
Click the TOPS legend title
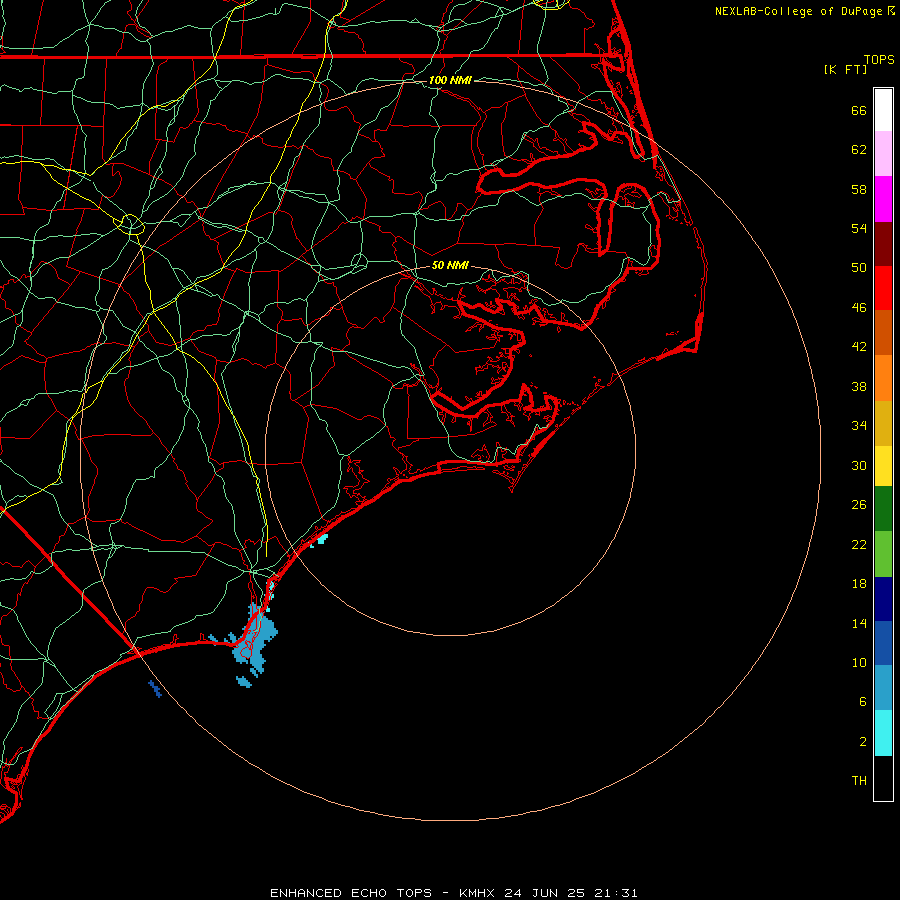879,59
